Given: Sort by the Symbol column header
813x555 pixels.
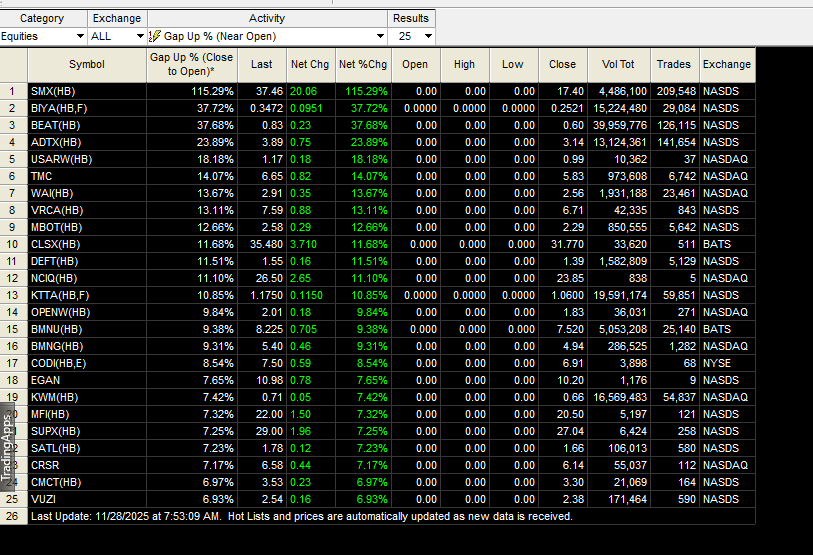Looking at the screenshot, I should click(87, 64).
